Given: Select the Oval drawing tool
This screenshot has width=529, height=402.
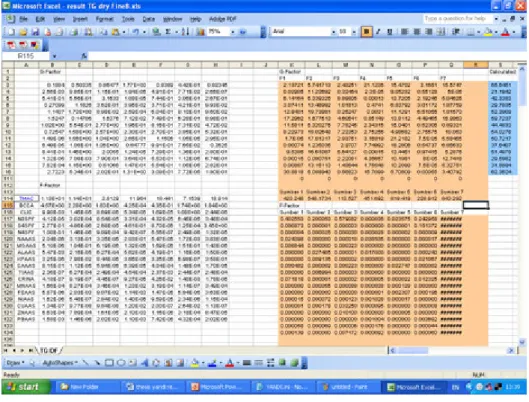Looking at the screenshot, I should [121, 363].
